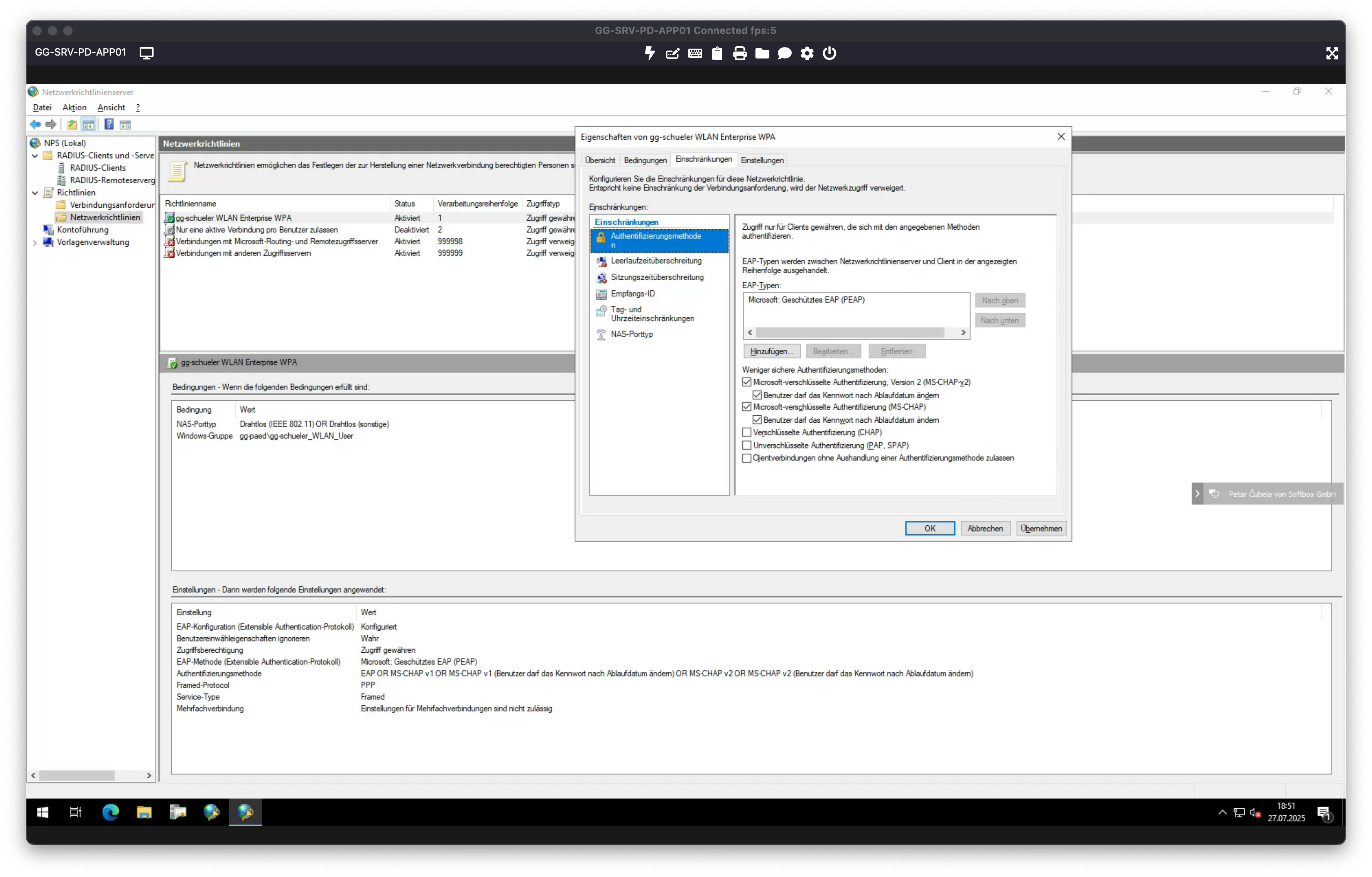Open Microsoft Edge from the taskbar
The width and height of the screenshot is (1372, 877).
pos(110,812)
